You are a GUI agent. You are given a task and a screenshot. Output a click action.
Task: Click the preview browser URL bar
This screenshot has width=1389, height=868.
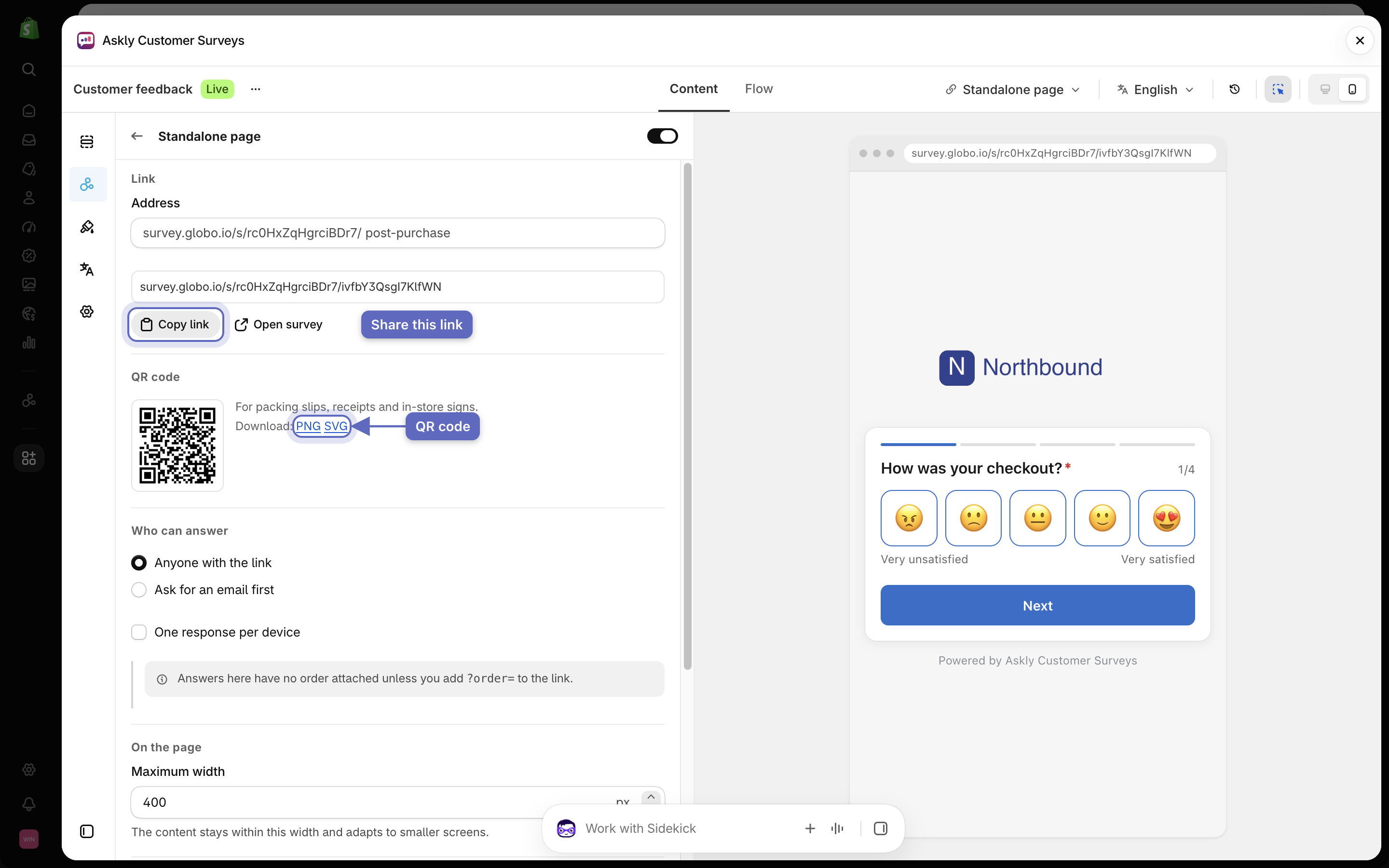(x=1060, y=153)
